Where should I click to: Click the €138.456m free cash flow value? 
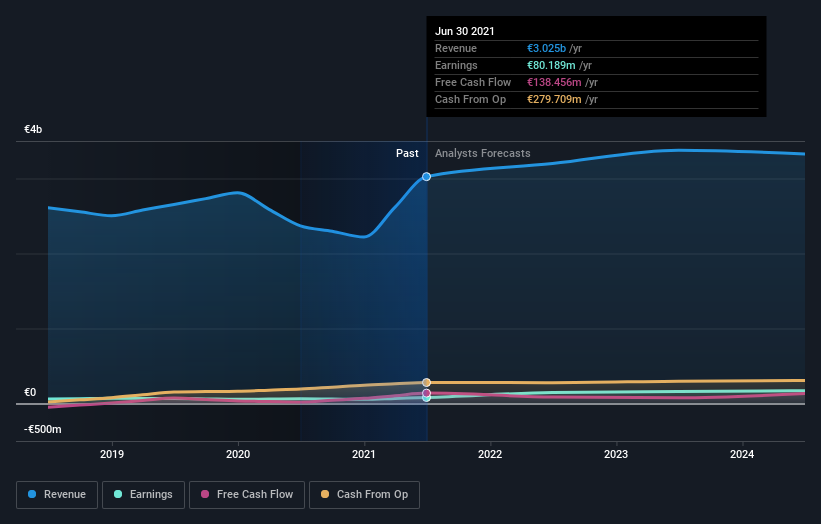coord(554,82)
